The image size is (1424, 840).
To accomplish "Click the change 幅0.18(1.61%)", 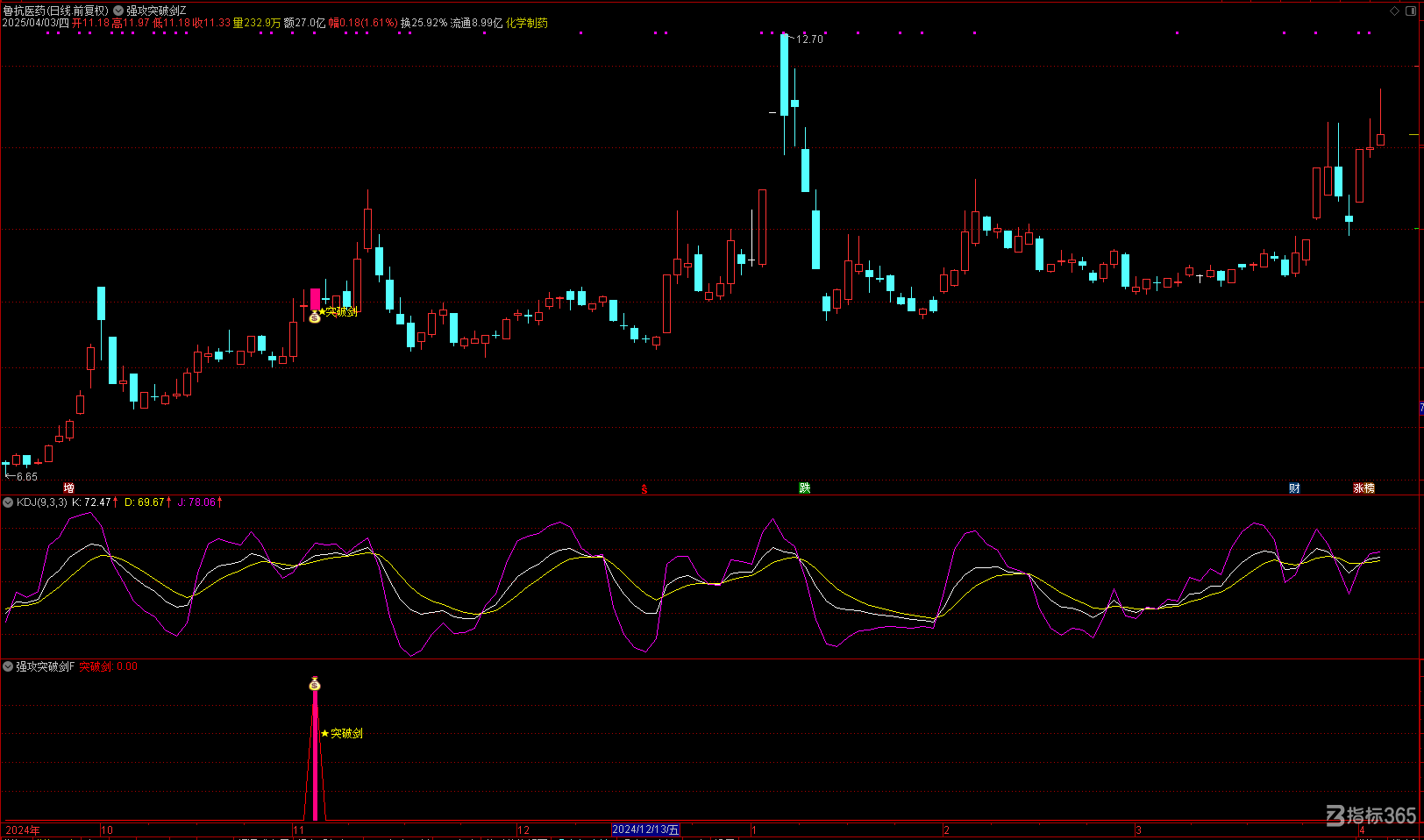I will [x=363, y=23].
